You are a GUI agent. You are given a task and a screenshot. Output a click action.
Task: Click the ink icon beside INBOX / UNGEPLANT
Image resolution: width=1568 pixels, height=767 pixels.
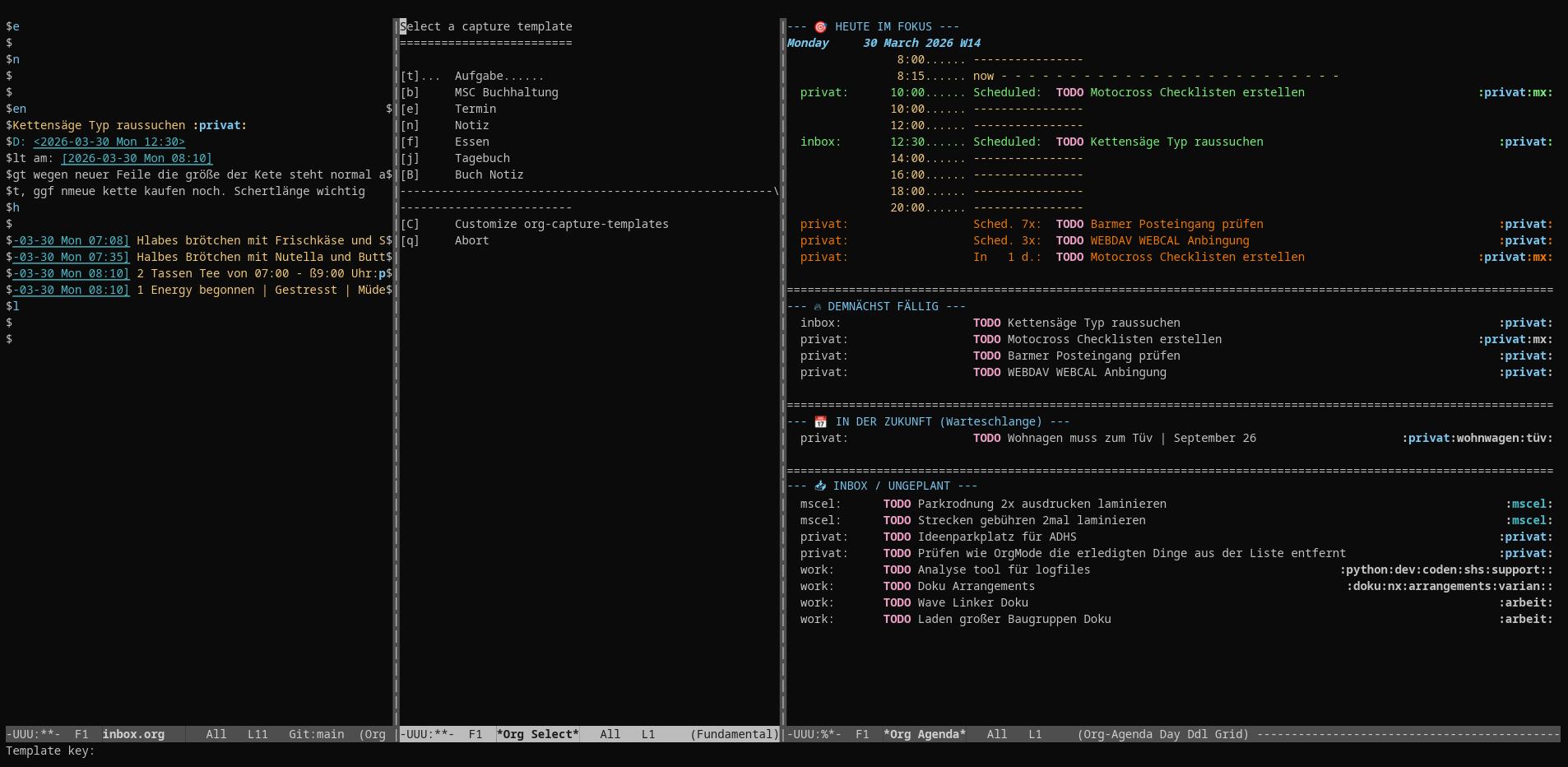tap(820, 486)
